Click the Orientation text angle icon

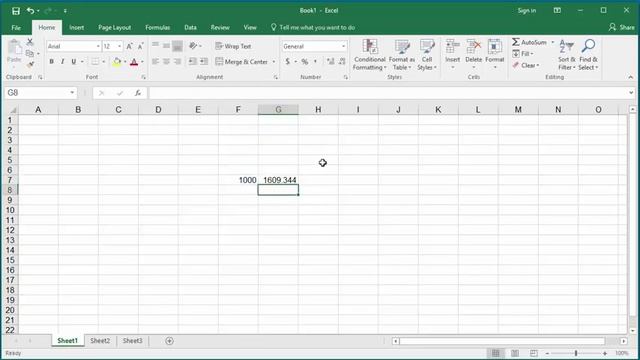tap(193, 46)
